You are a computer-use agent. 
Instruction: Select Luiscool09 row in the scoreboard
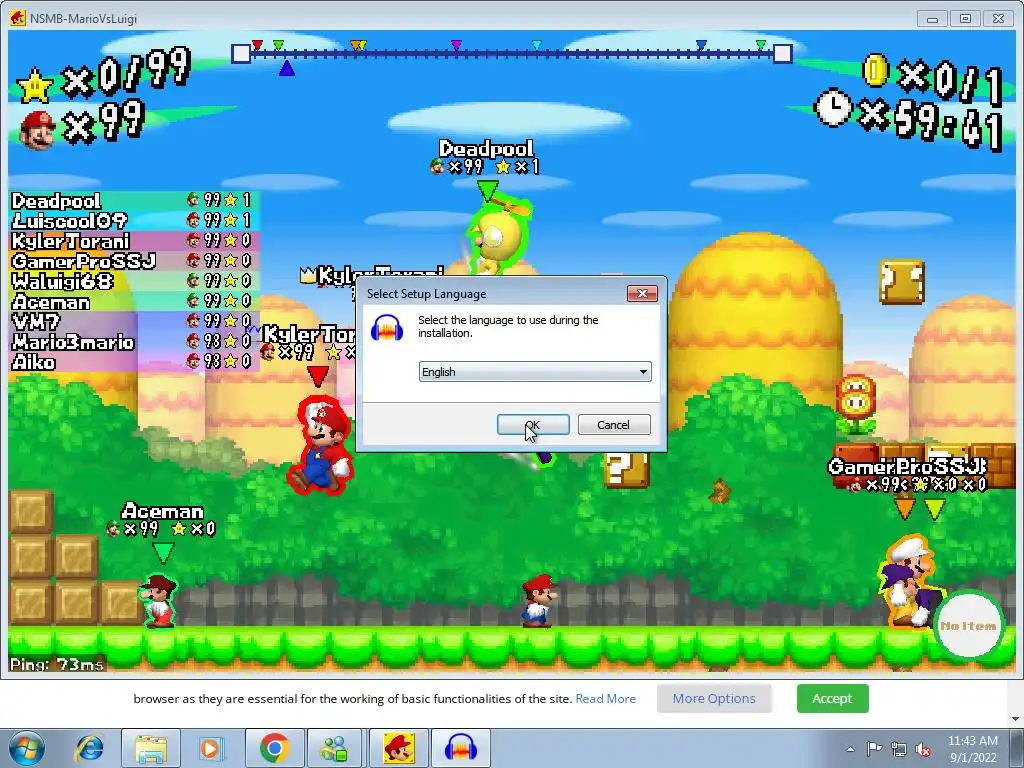click(x=135, y=221)
